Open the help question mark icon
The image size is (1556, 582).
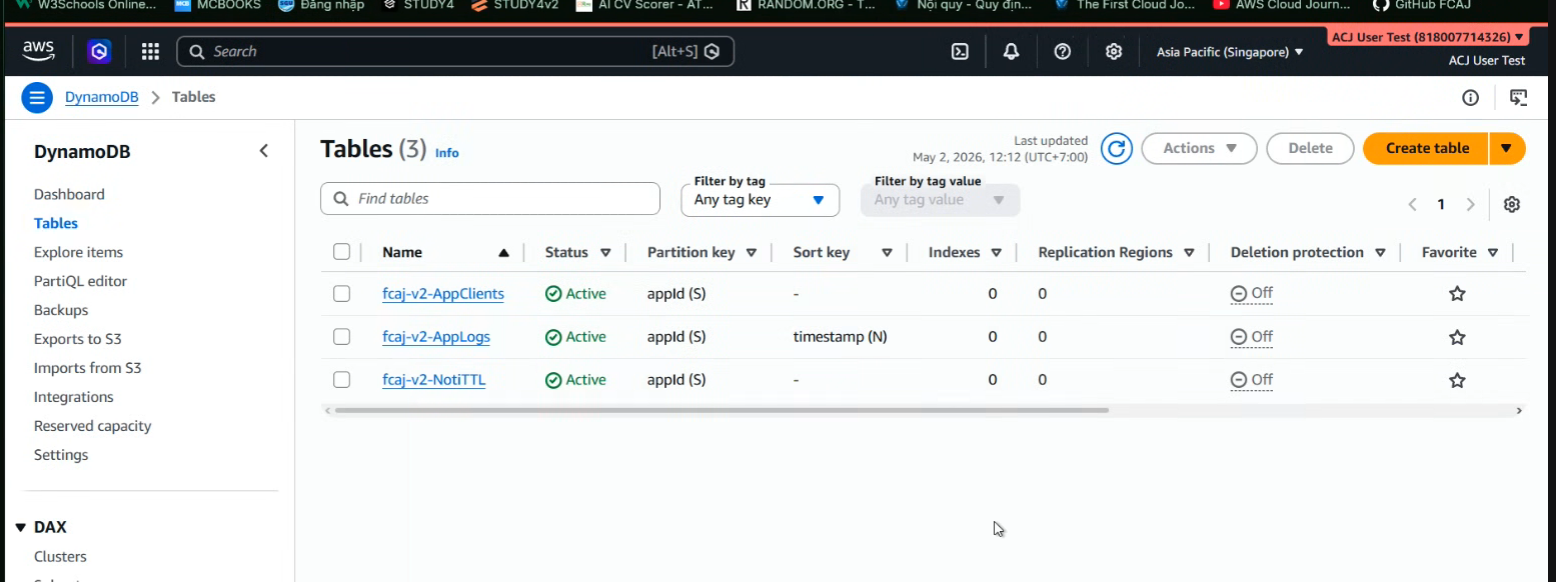pyautogui.click(x=1063, y=52)
